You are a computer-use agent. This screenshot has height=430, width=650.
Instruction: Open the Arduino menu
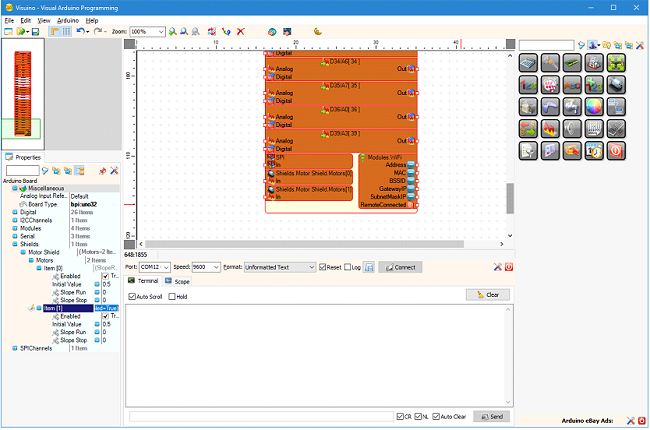pyautogui.click(x=68, y=20)
